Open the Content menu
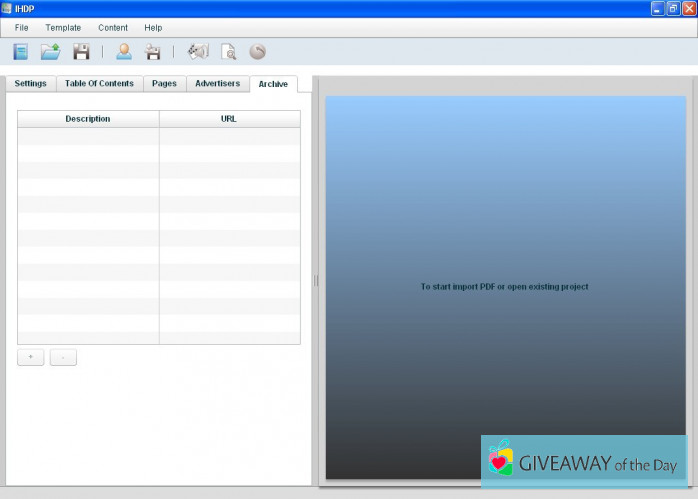The image size is (698, 499). click(x=113, y=28)
